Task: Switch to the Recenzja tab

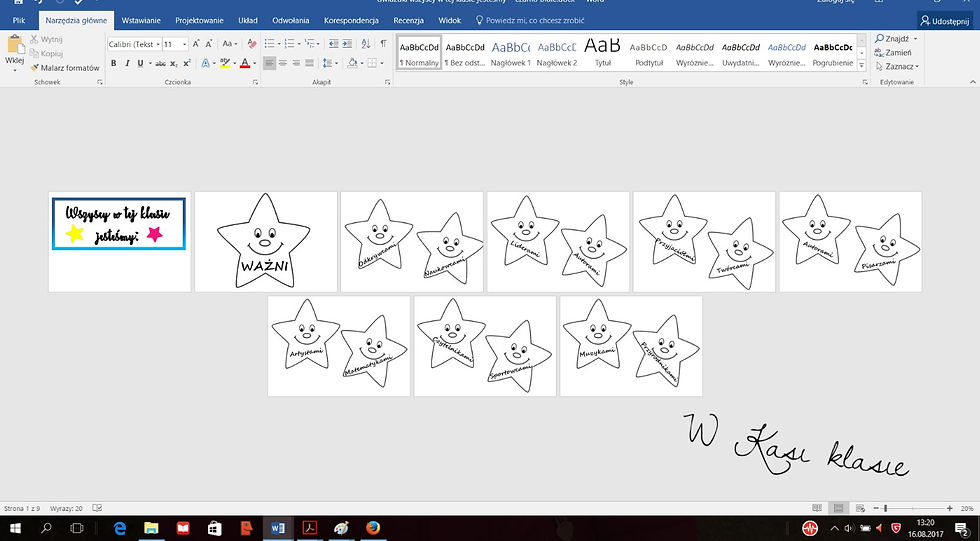Action: click(408, 20)
